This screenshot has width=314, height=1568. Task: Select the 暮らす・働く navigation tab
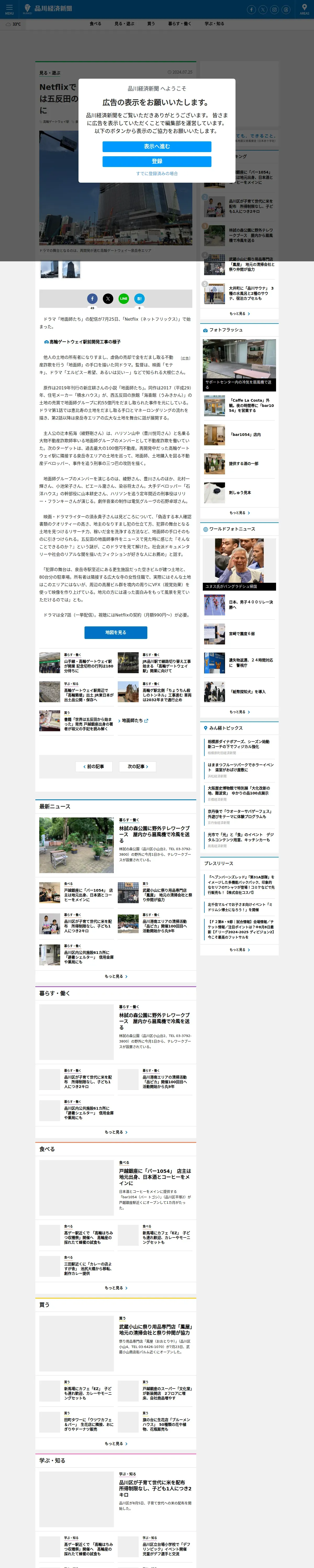tap(180, 24)
